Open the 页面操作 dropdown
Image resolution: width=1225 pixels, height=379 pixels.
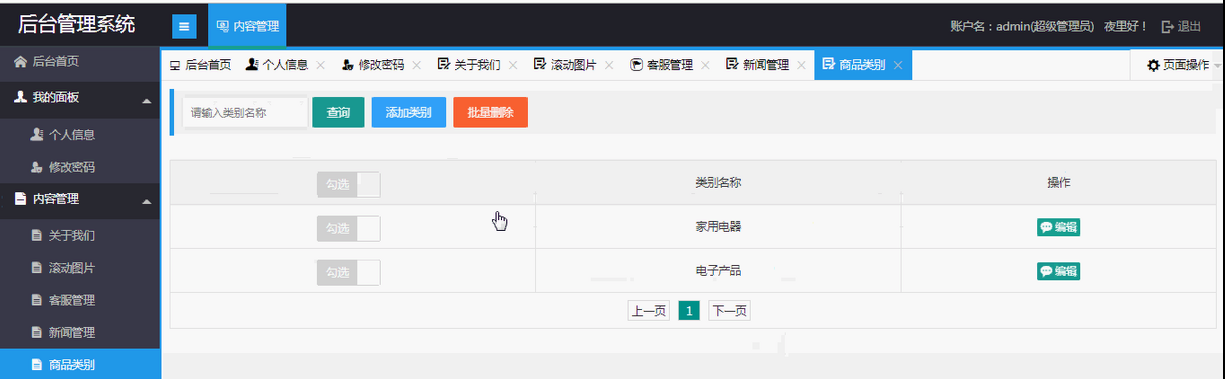(1178, 65)
